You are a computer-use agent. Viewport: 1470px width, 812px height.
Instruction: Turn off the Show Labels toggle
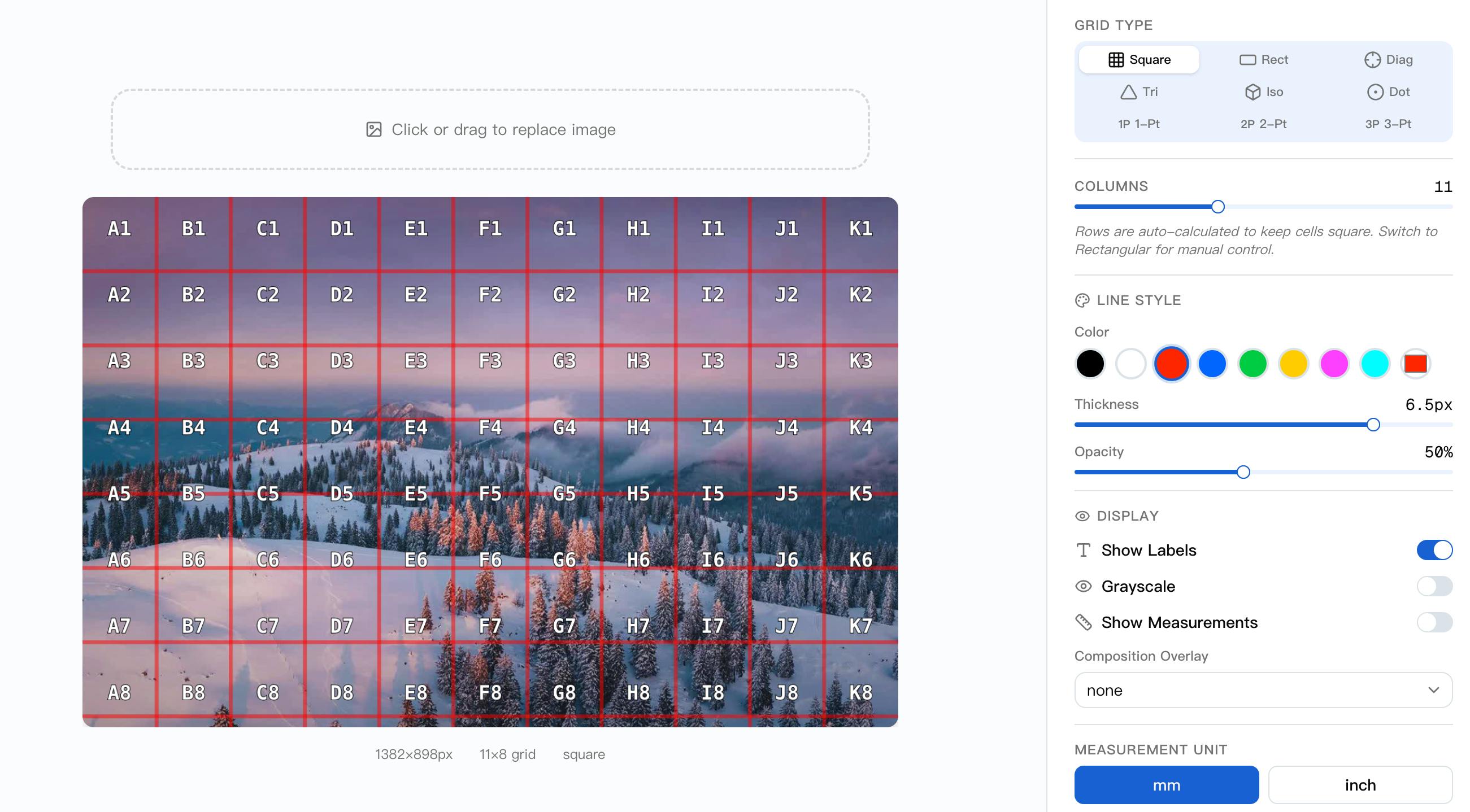pyautogui.click(x=1434, y=550)
